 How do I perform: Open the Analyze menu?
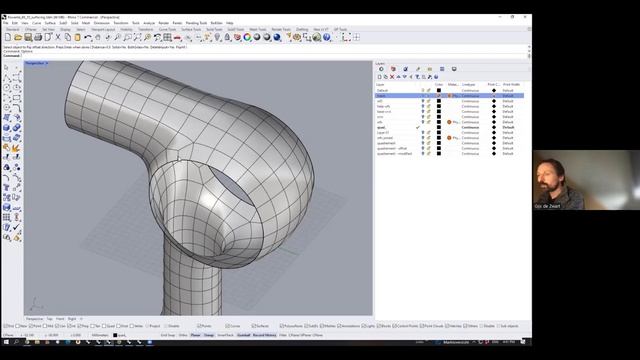coord(149,23)
